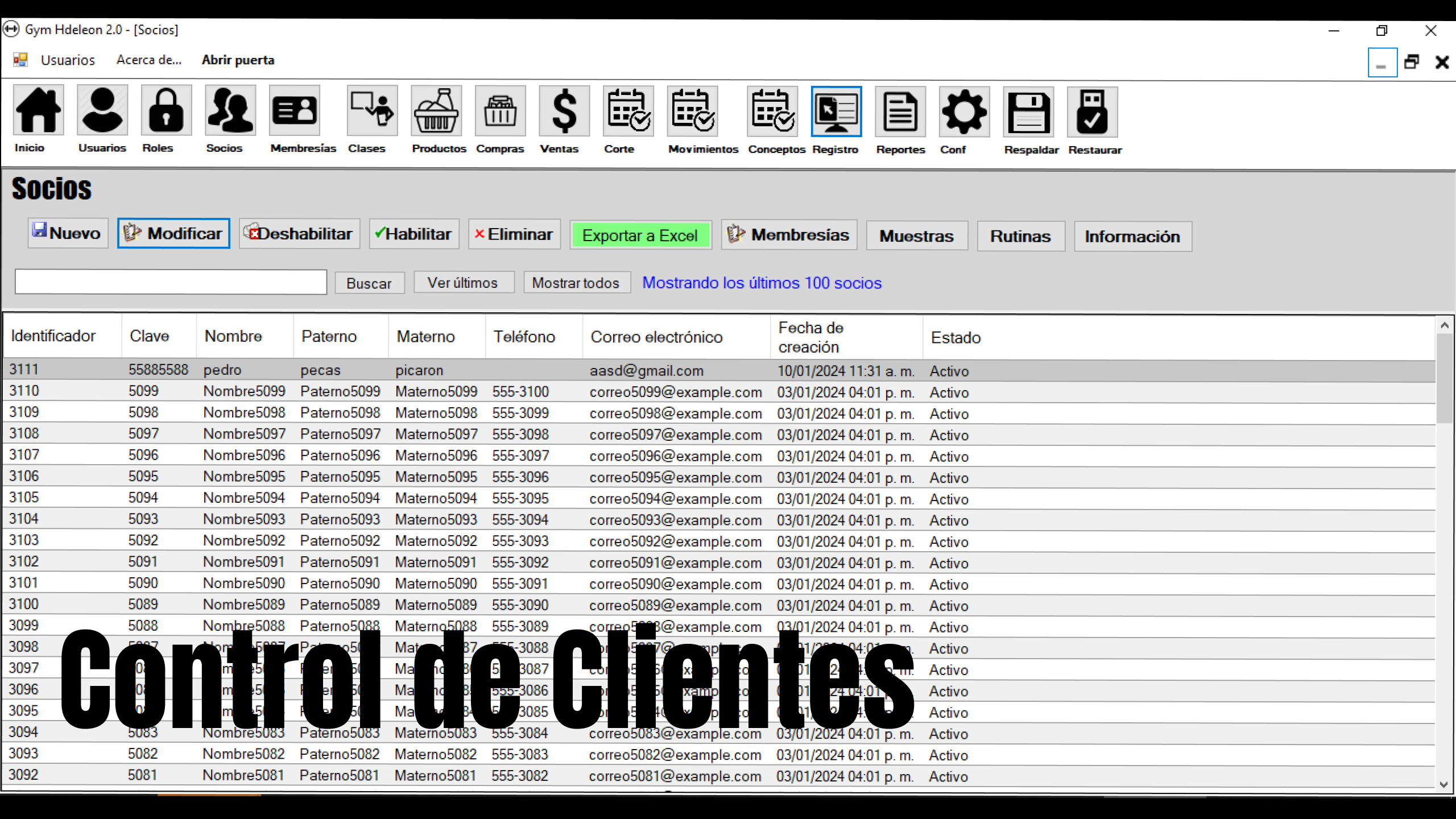Open the Ventas dollar icon
The width and height of the screenshot is (1456, 819).
pos(564,111)
